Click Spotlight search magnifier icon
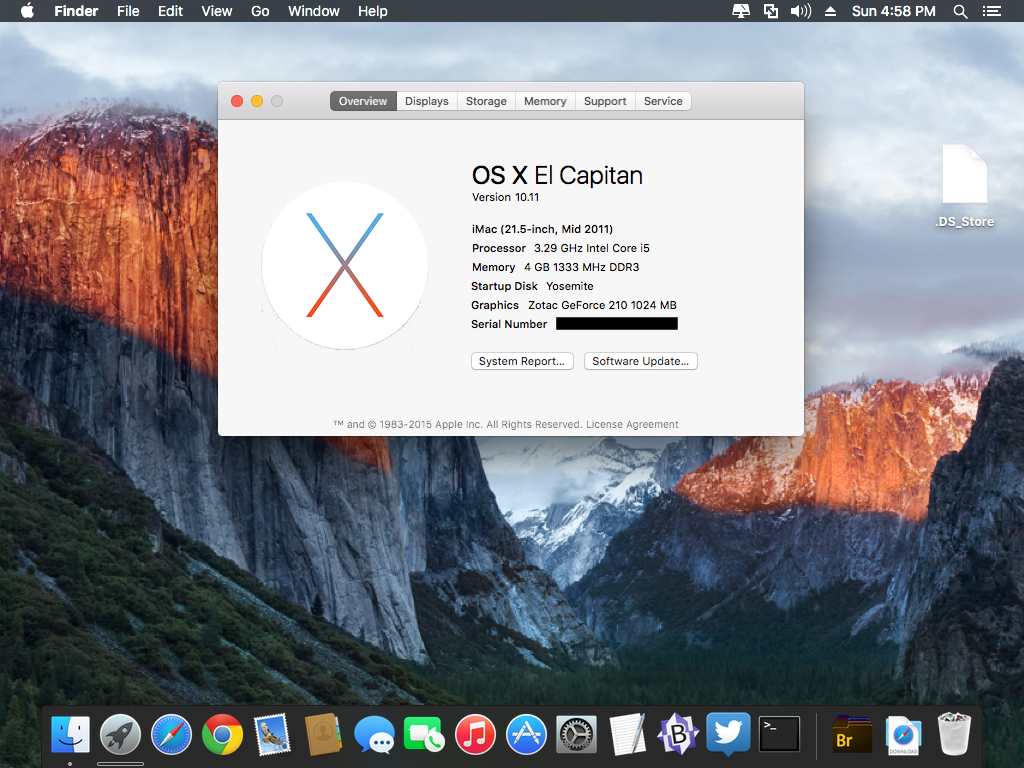This screenshot has height=768, width=1024. 960,11
